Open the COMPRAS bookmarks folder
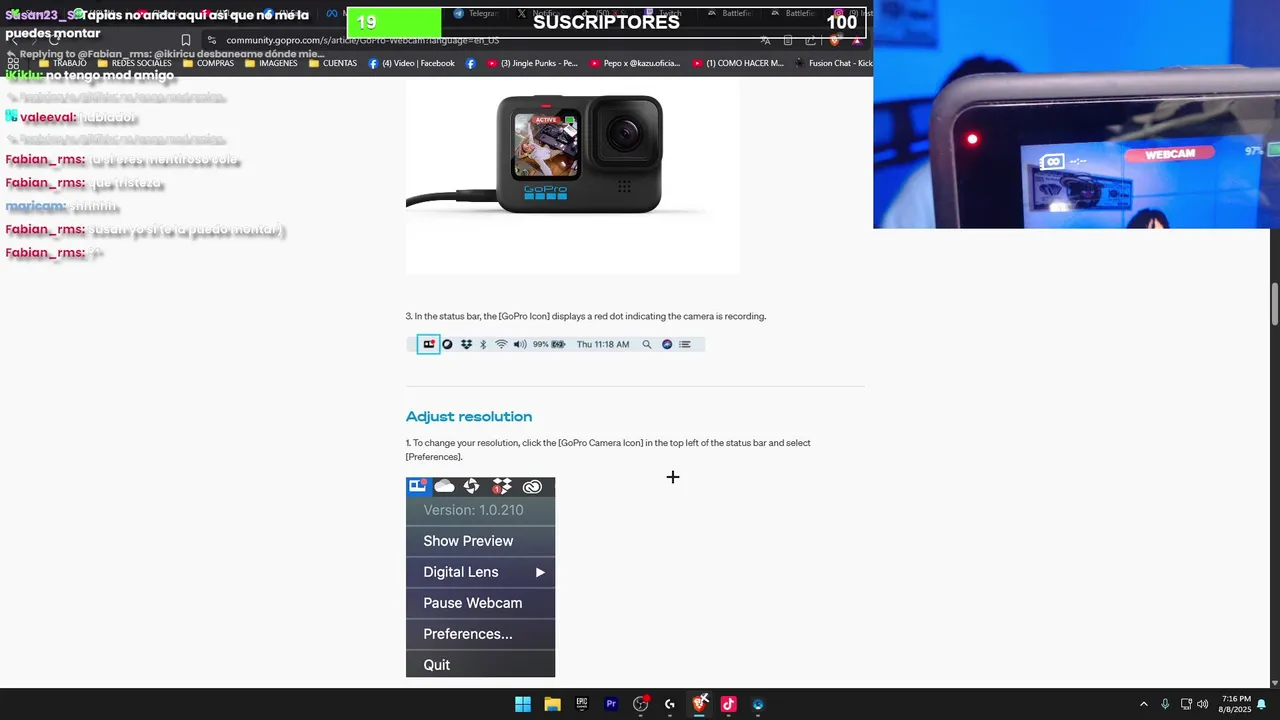The width and height of the screenshot is (1280, 720). tap(208, 63)
